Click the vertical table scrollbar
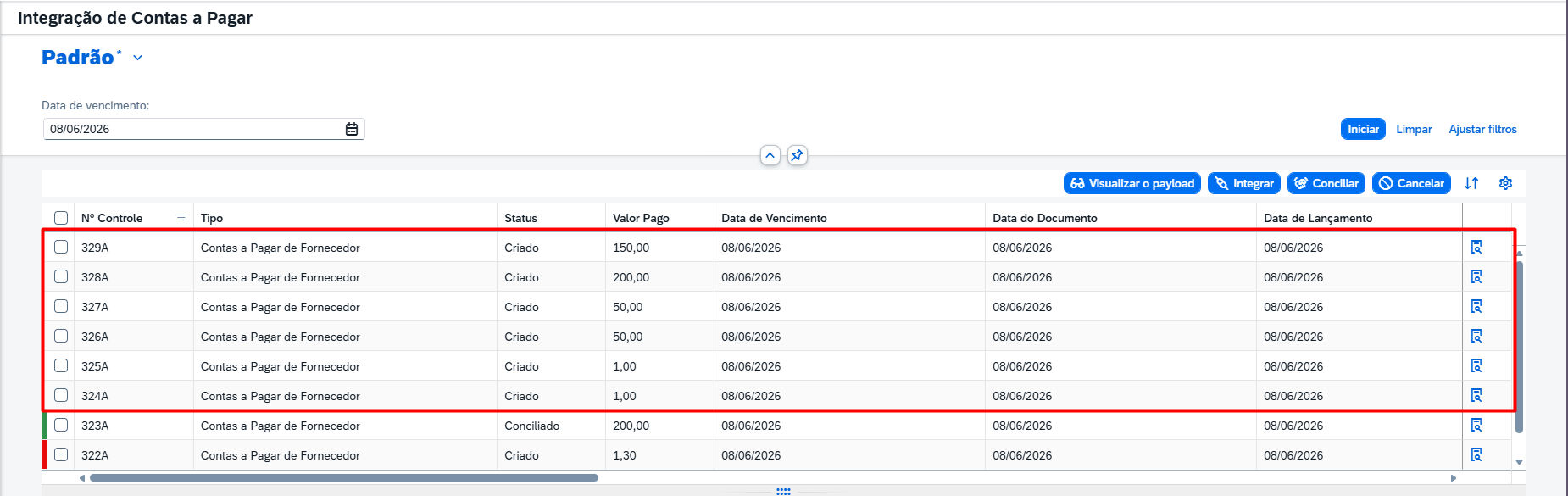Image resolution: width=1568 pixels, height=496 pixels. 1519,348
